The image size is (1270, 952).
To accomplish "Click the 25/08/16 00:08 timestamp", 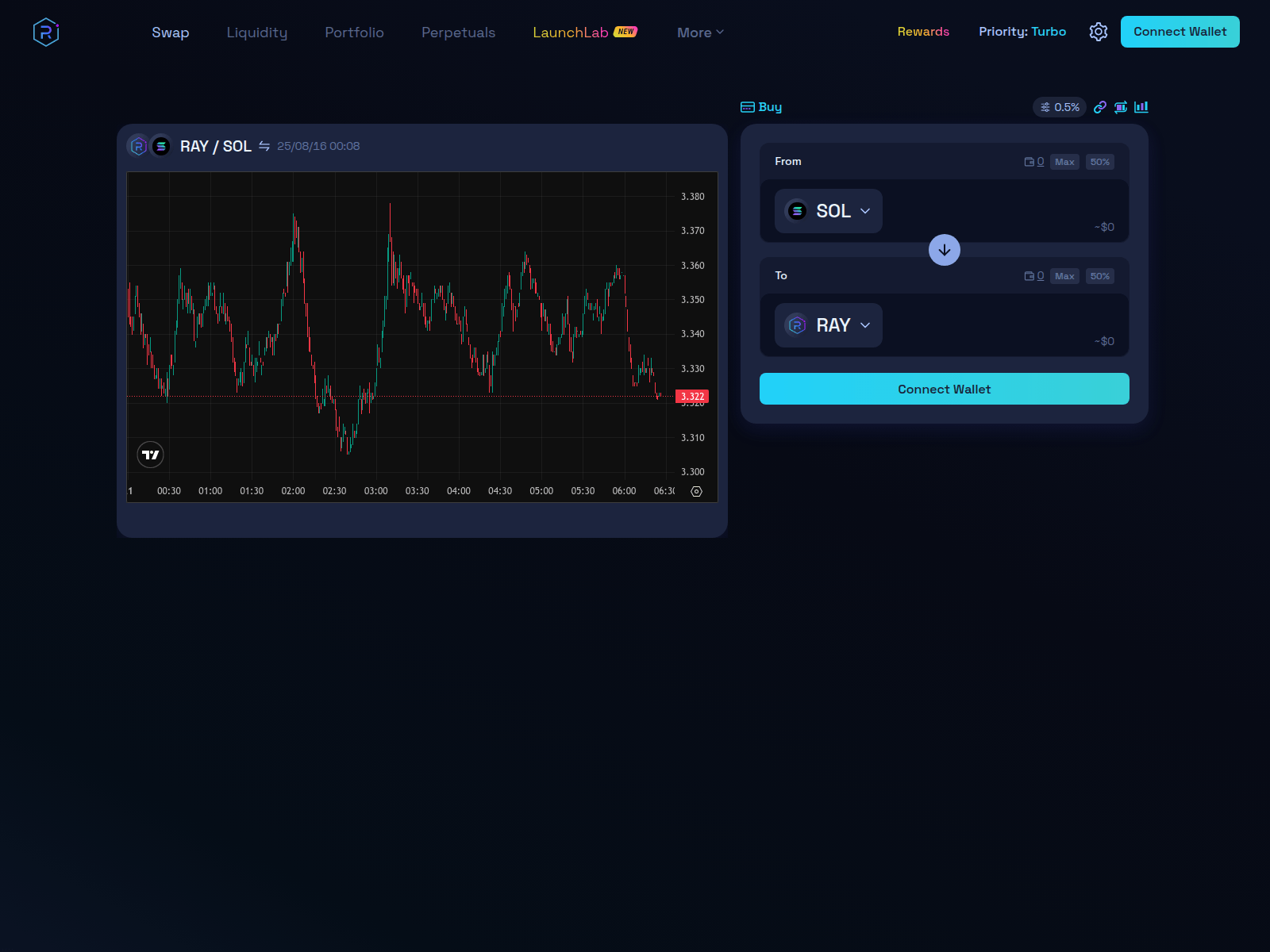I will tap(318, 146).
